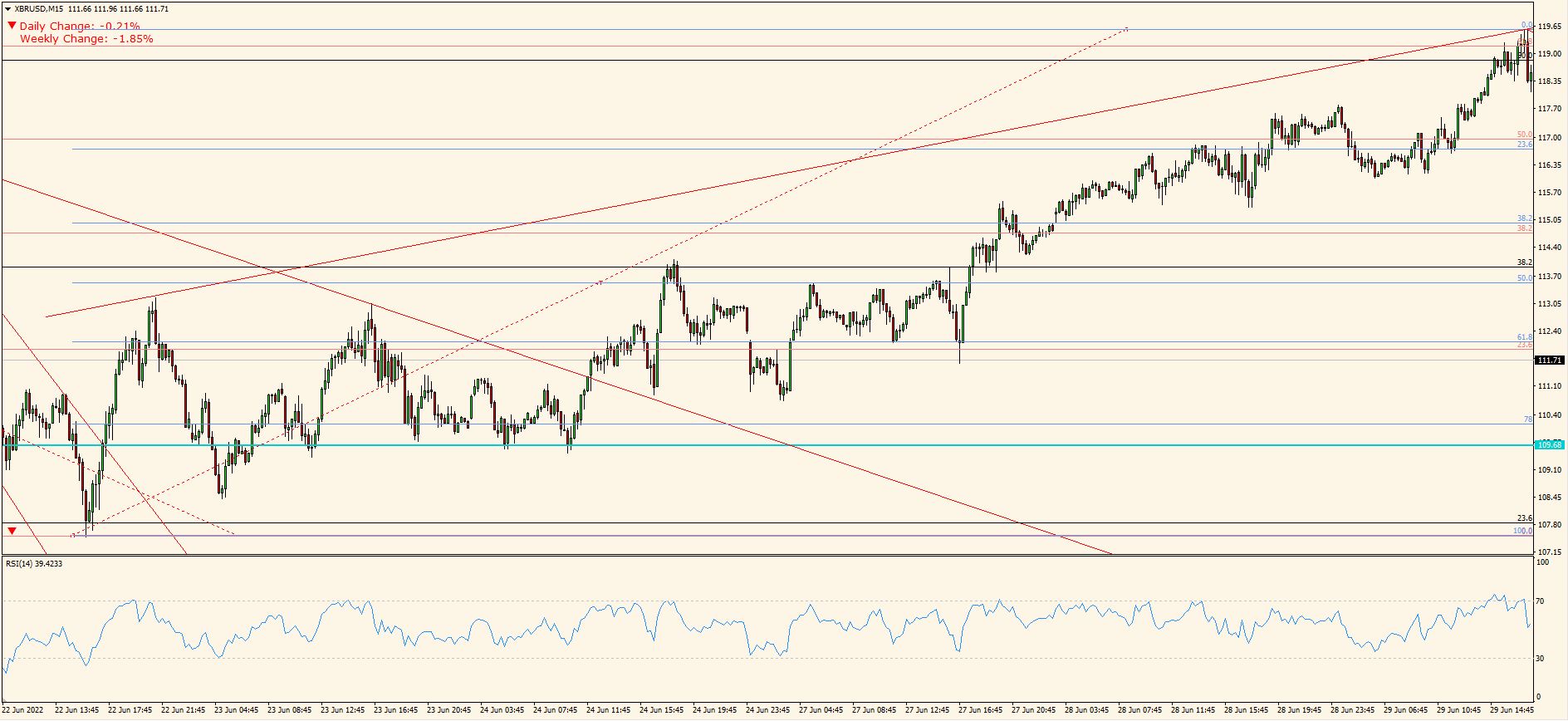Click the red arrow marker near the 107.80 level
This screenshot has width=1568, height=721.
point(12,530)
